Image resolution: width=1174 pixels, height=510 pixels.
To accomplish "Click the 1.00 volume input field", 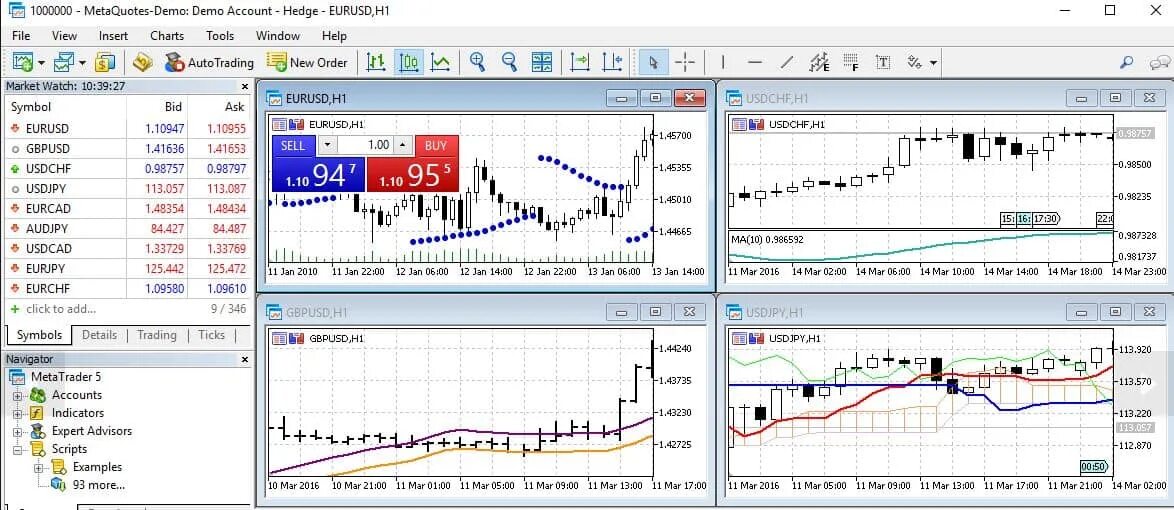I will point(366,145).
